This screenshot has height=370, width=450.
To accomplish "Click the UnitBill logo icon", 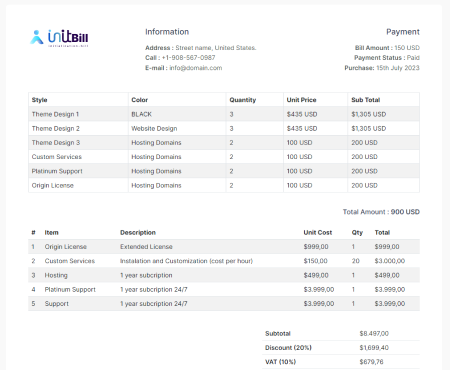I will click(59, 38).
